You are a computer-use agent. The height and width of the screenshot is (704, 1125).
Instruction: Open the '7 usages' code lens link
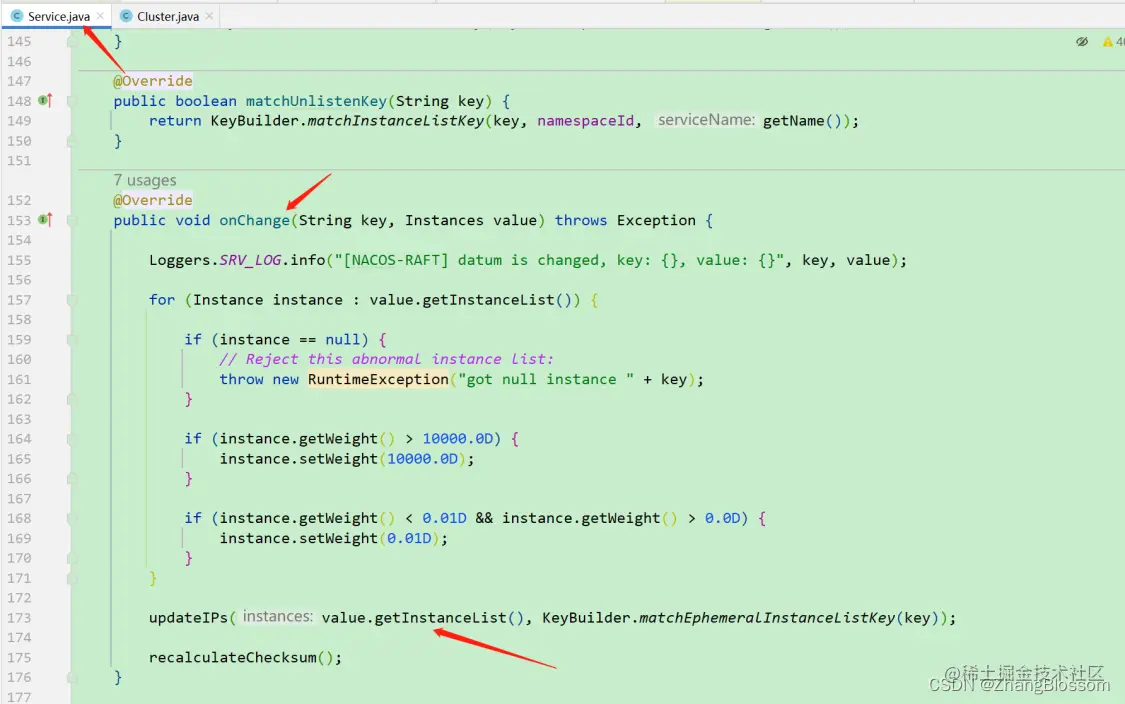[144, 180]
